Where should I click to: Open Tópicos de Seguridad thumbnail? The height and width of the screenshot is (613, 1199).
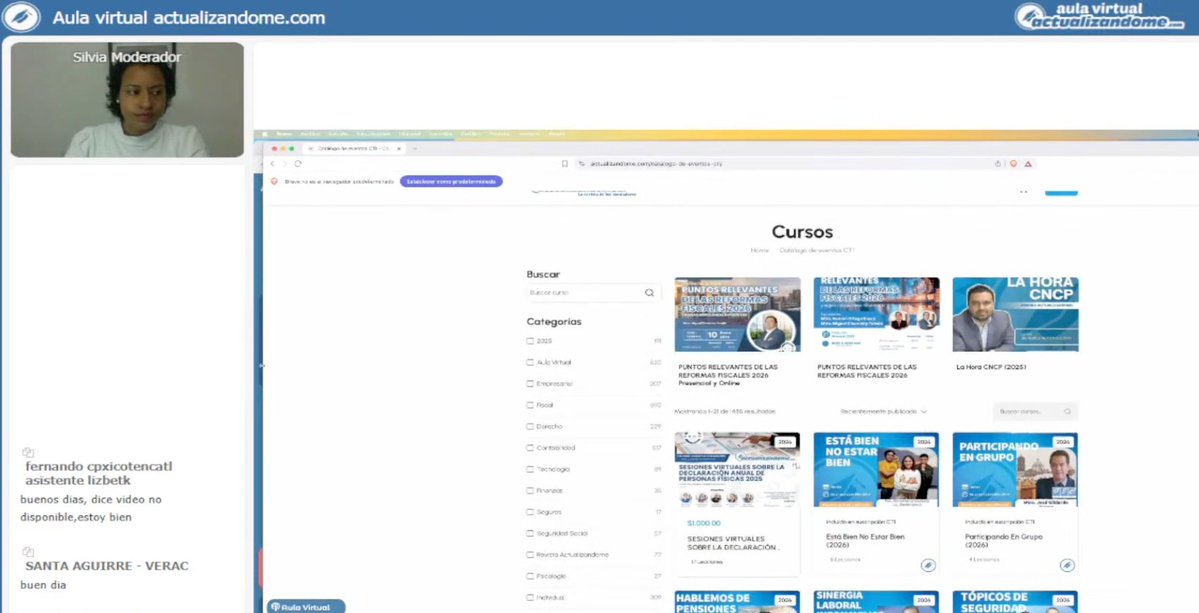point(1015,602)
